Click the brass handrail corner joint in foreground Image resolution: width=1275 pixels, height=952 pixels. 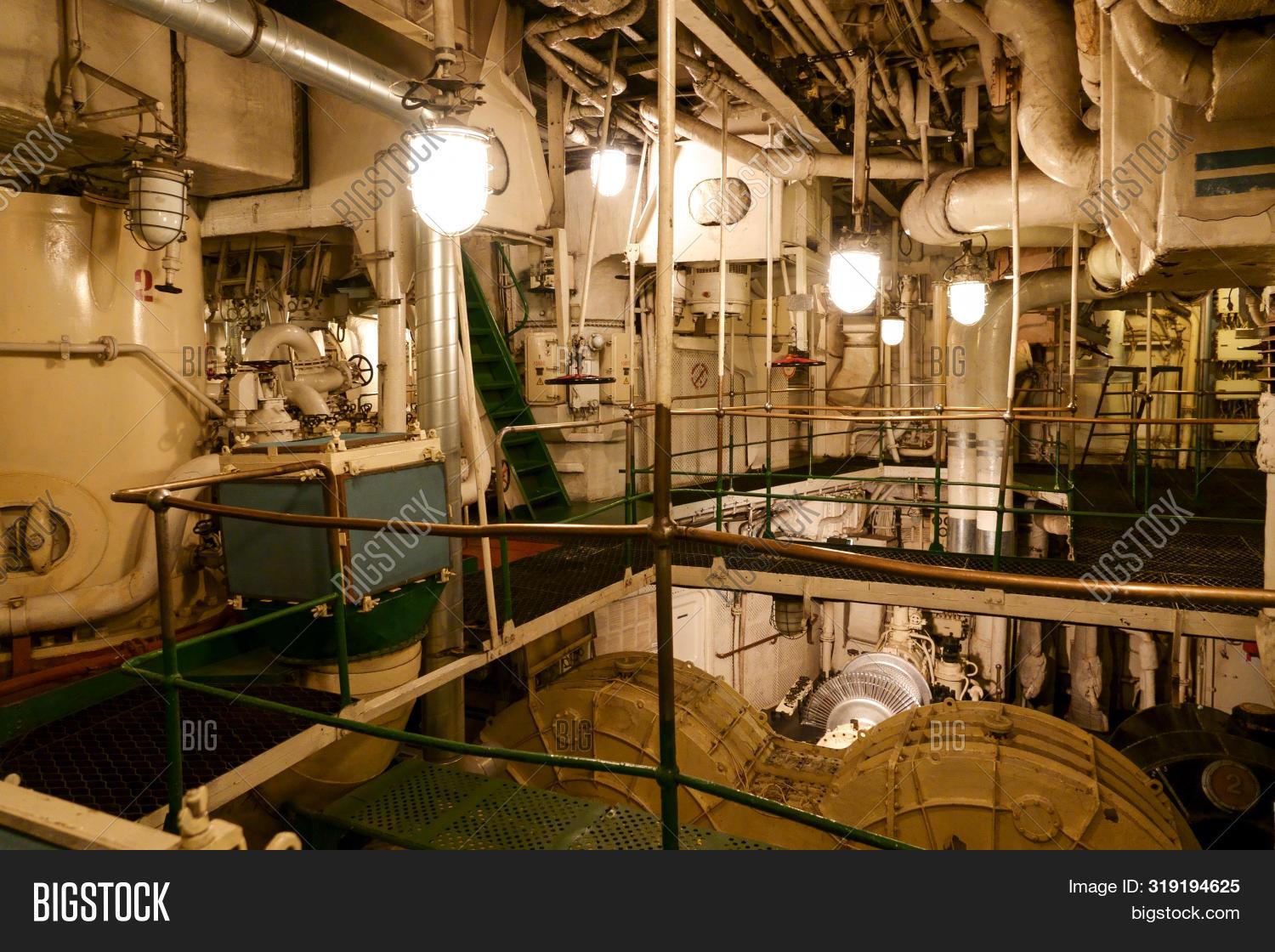tap(666, 533)
